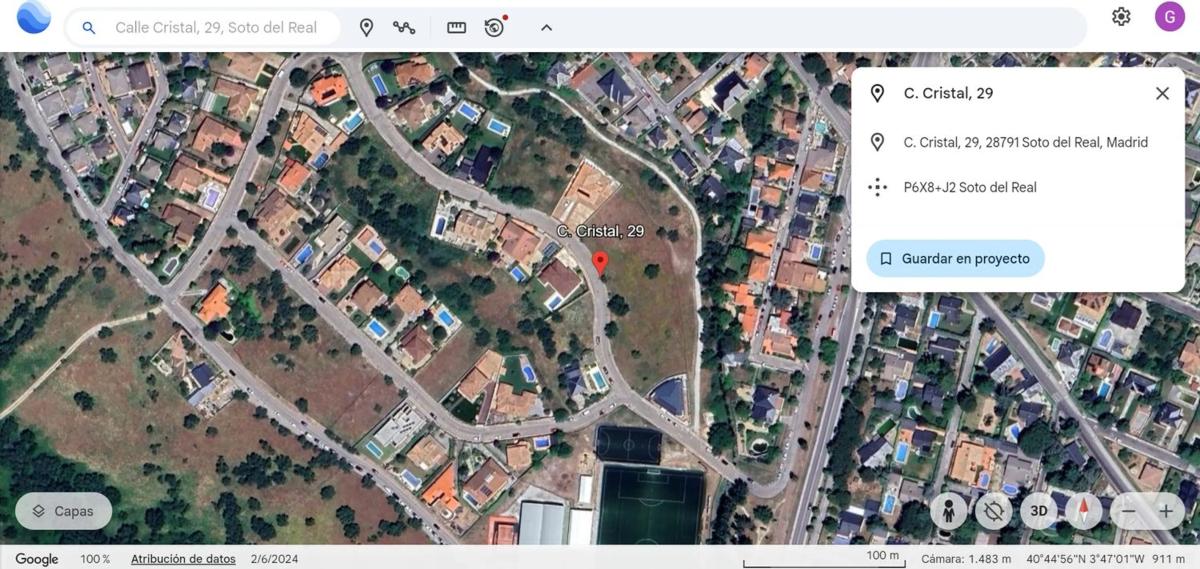Select the add placemark tool
This screenshot has height=569, width=1200.
tap(366, 28)
